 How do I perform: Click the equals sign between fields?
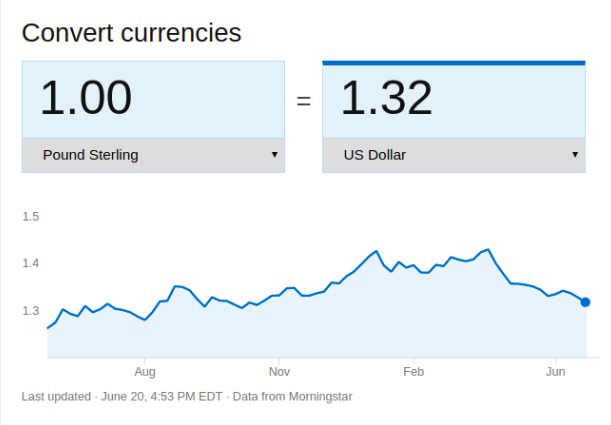coord(304,101)
